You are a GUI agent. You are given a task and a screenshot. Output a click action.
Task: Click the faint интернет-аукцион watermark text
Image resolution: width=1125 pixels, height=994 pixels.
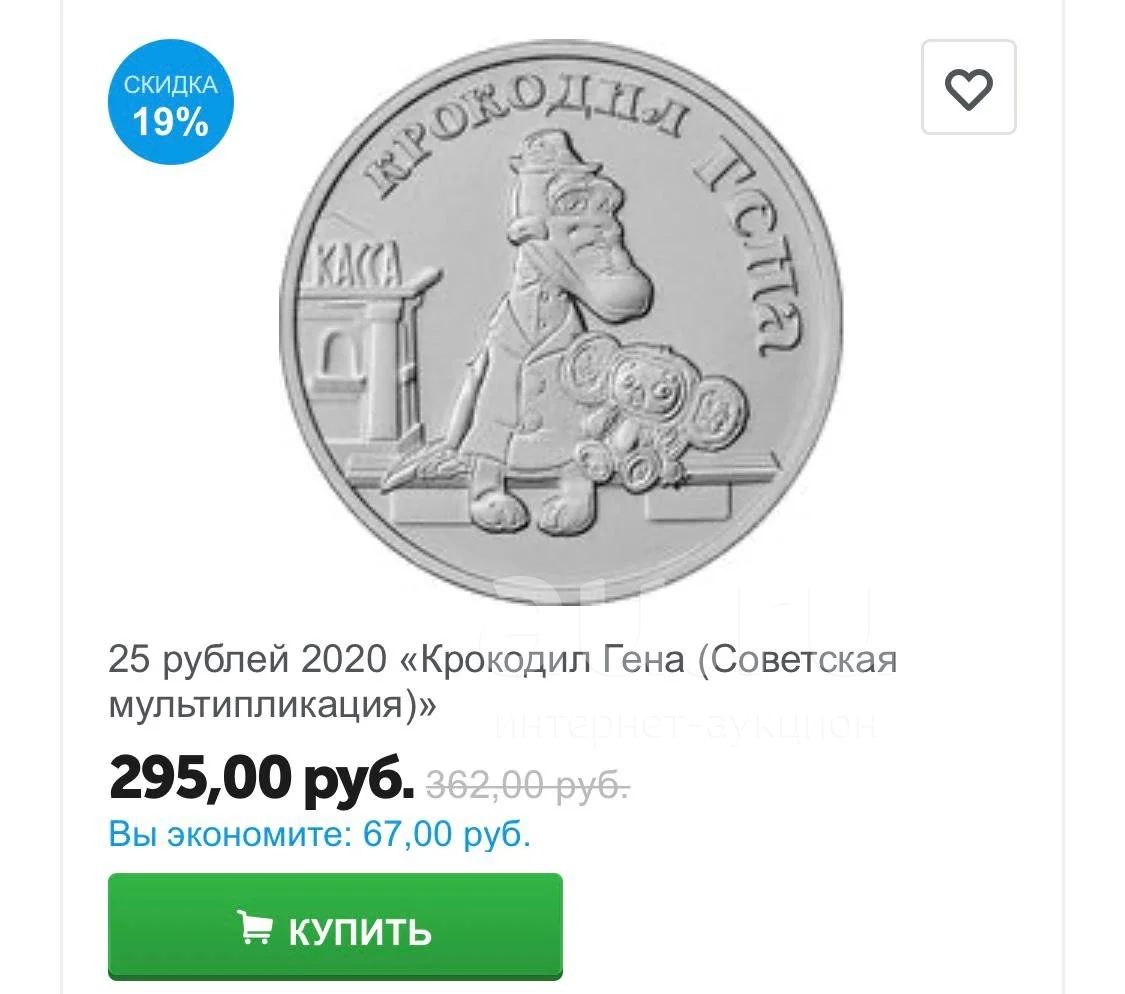[x=685, y=725]
